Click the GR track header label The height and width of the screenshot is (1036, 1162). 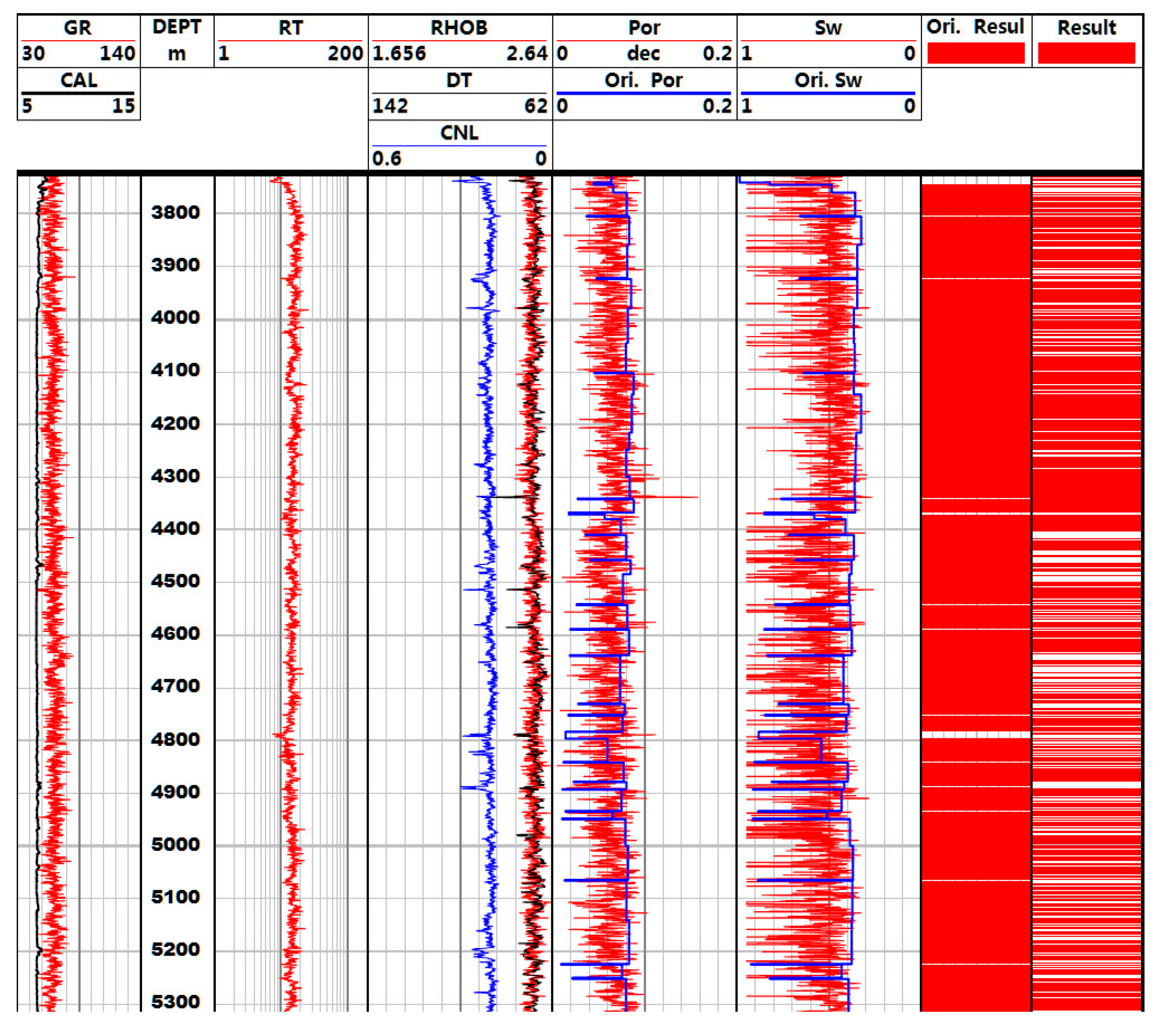[78, 27]
